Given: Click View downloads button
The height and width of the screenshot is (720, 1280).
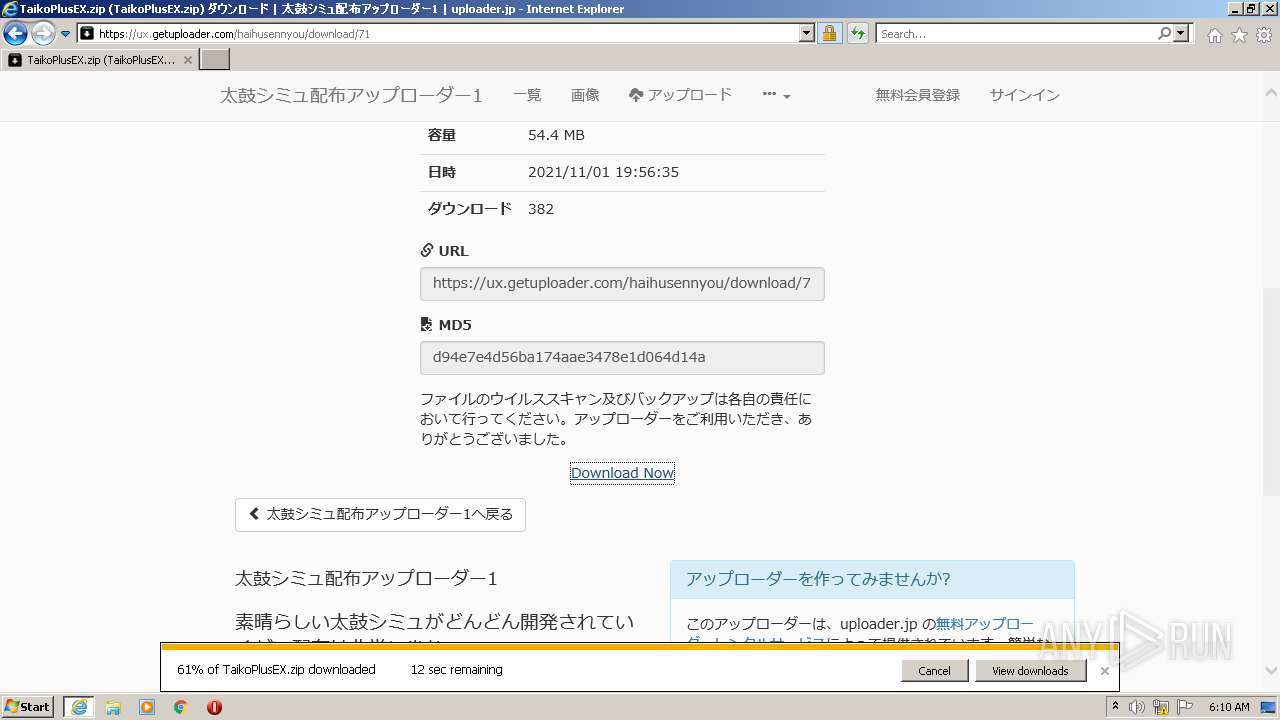Looking at the screenshot, I should coord(1030,671).
